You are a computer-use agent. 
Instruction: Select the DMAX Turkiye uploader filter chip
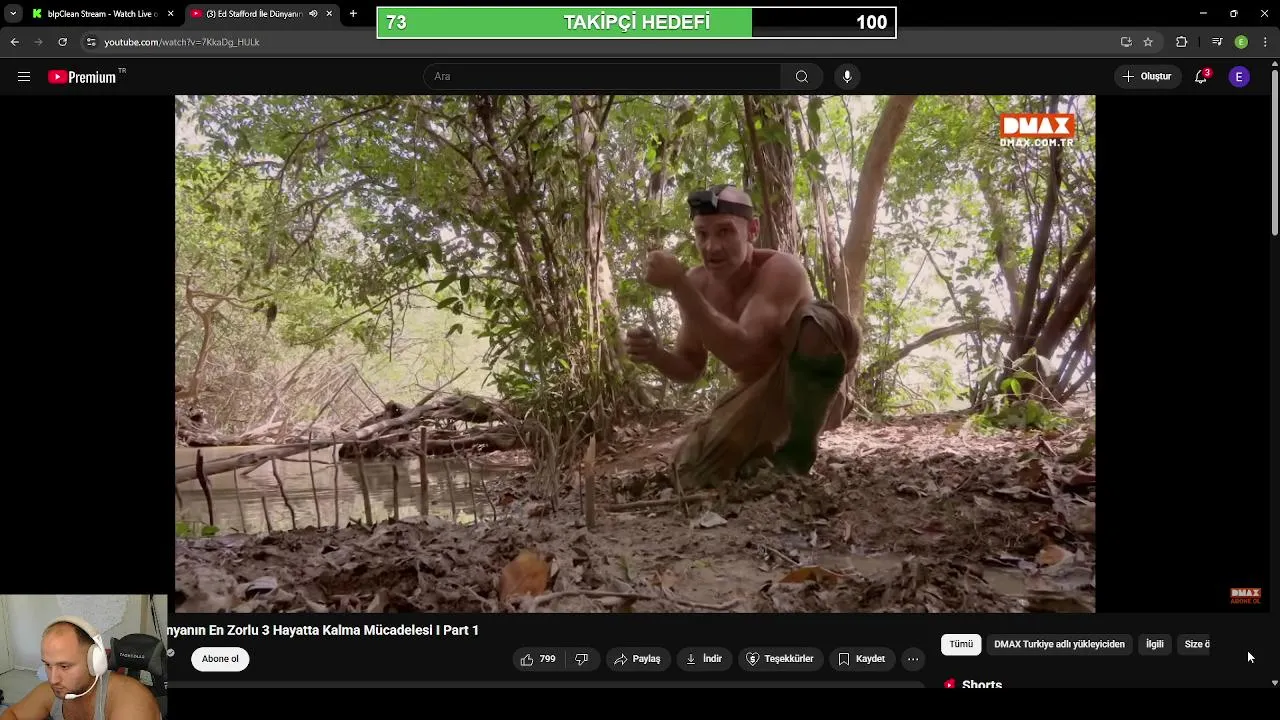pos(1059,645)
